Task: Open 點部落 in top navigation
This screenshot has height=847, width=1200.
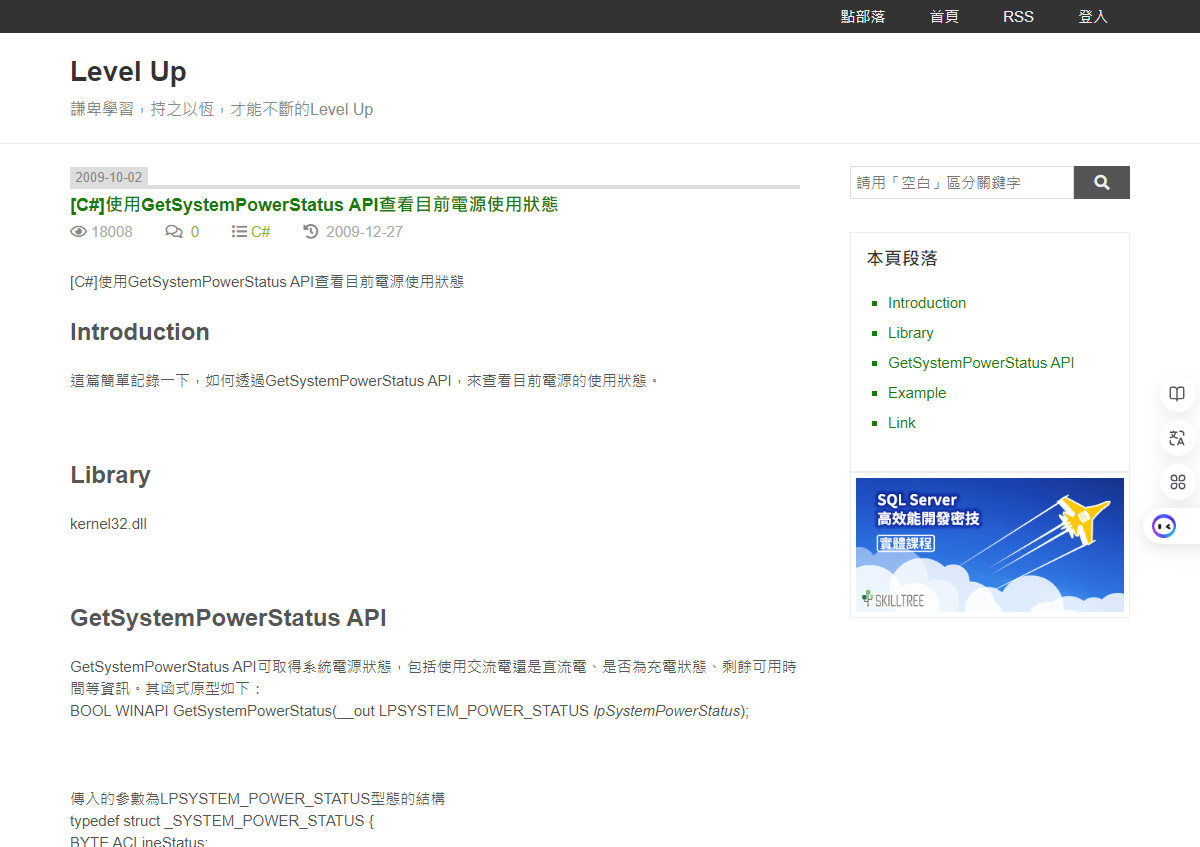Action: point(863,16)
